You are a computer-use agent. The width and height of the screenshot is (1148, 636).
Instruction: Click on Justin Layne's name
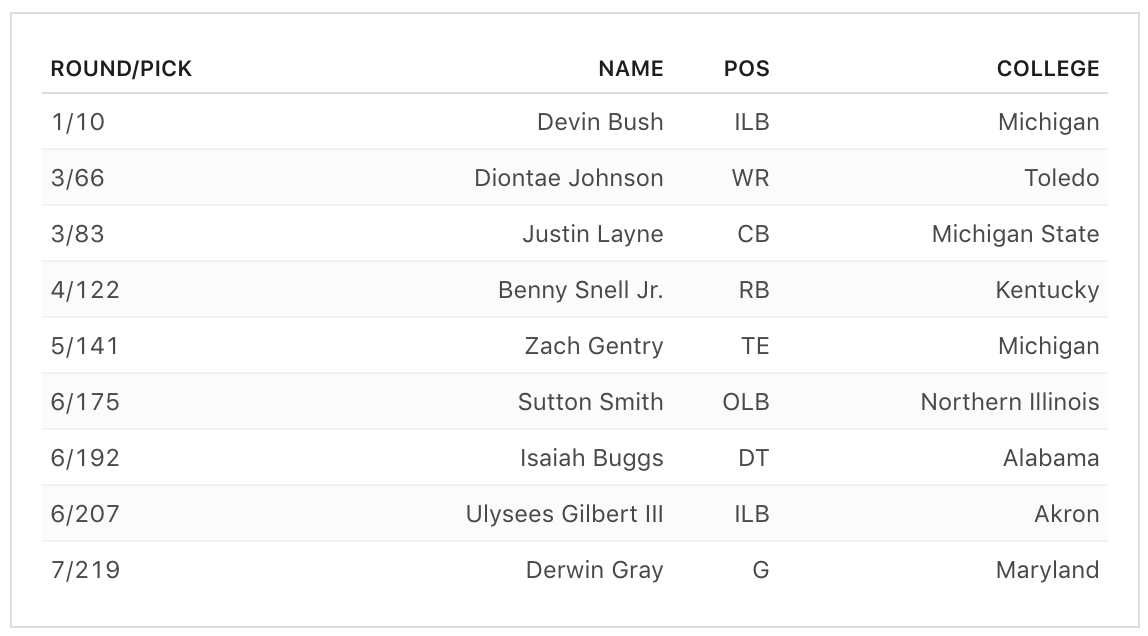(592, 234)
